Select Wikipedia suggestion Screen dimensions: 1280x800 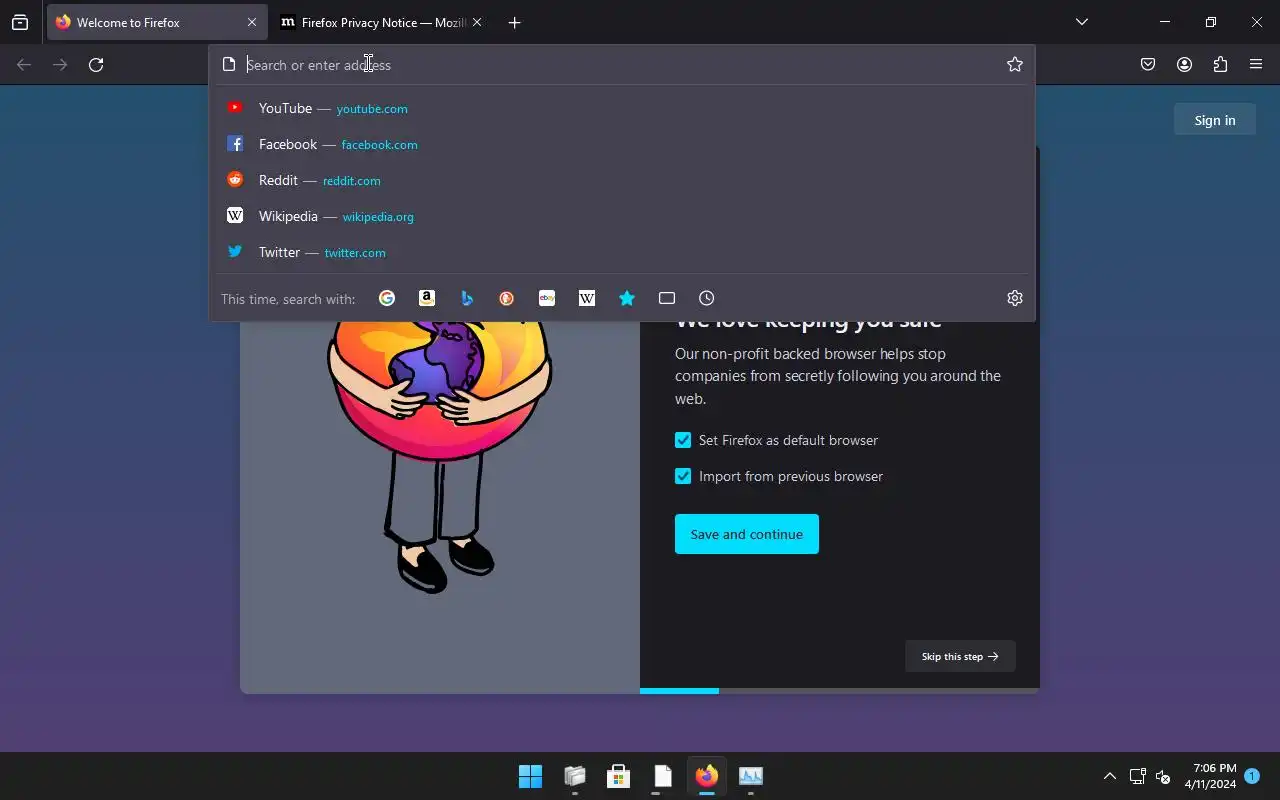coord(622,216)
